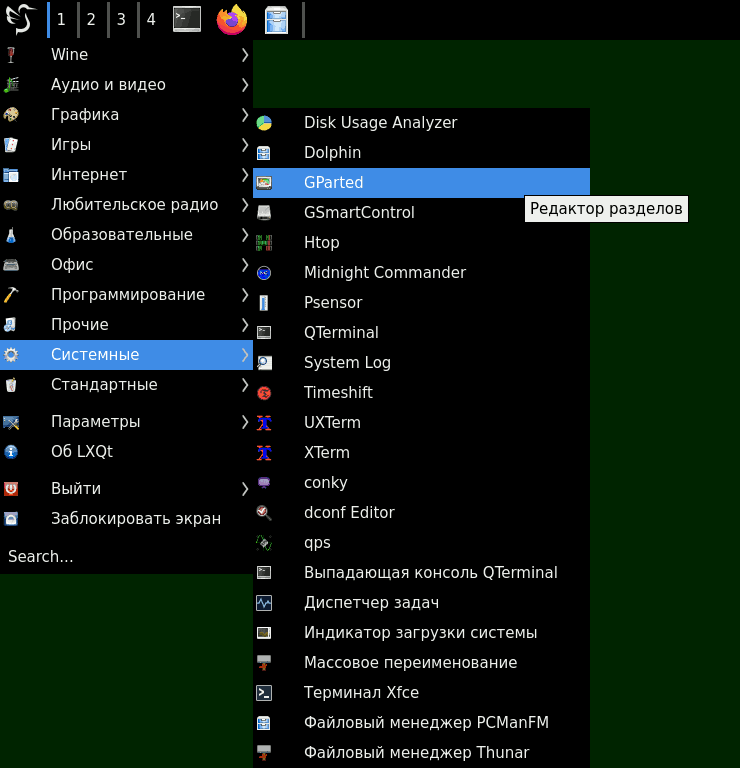Click the QTerminal icon in submenu
This screenshot has width=740, height=768.
coord(264,333)
